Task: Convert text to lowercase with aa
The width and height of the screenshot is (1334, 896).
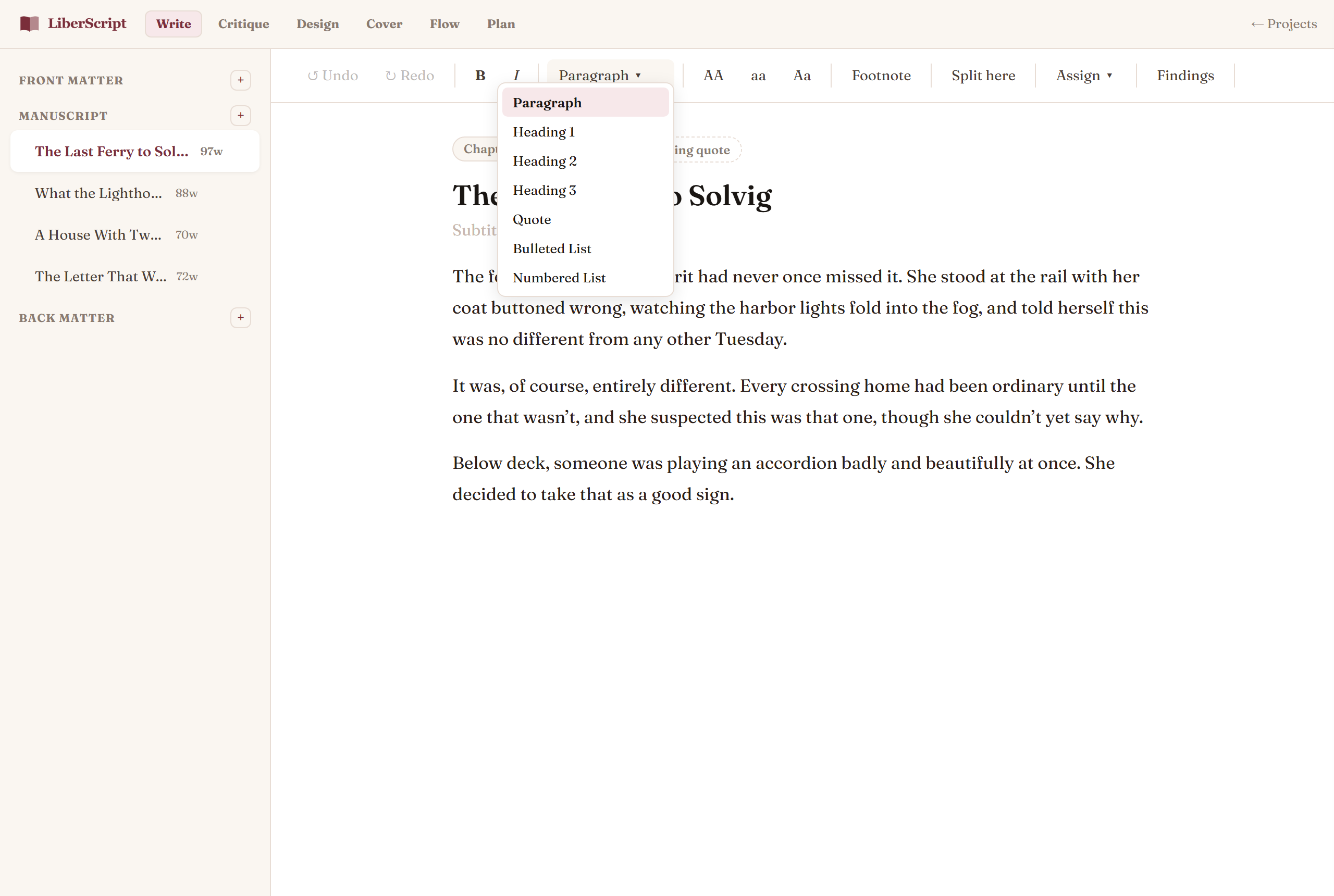Action: point(758,76)
